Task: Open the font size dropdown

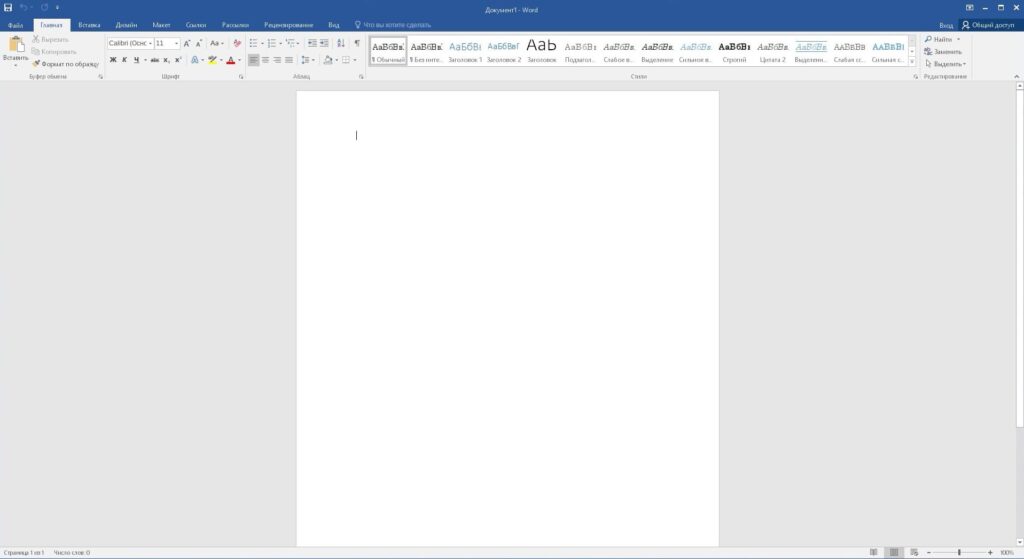Action: pos(177,43)
